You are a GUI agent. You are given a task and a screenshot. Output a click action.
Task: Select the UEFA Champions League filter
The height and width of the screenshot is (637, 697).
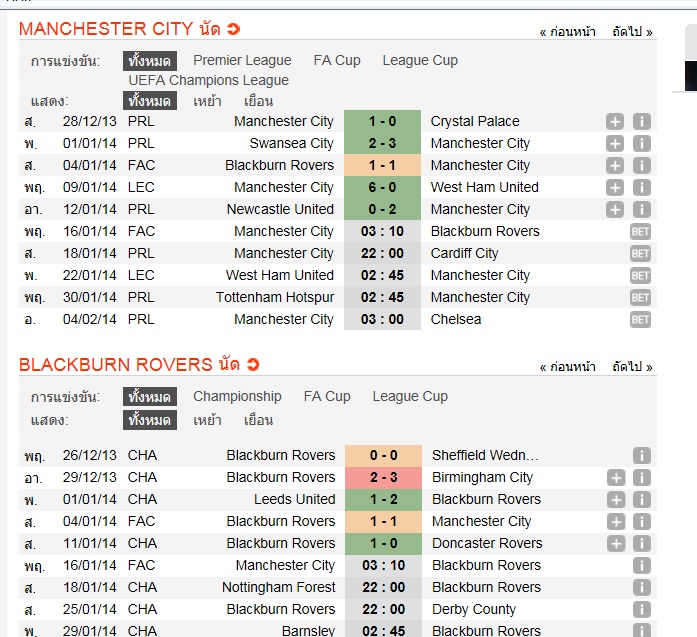tap(208, 80)
